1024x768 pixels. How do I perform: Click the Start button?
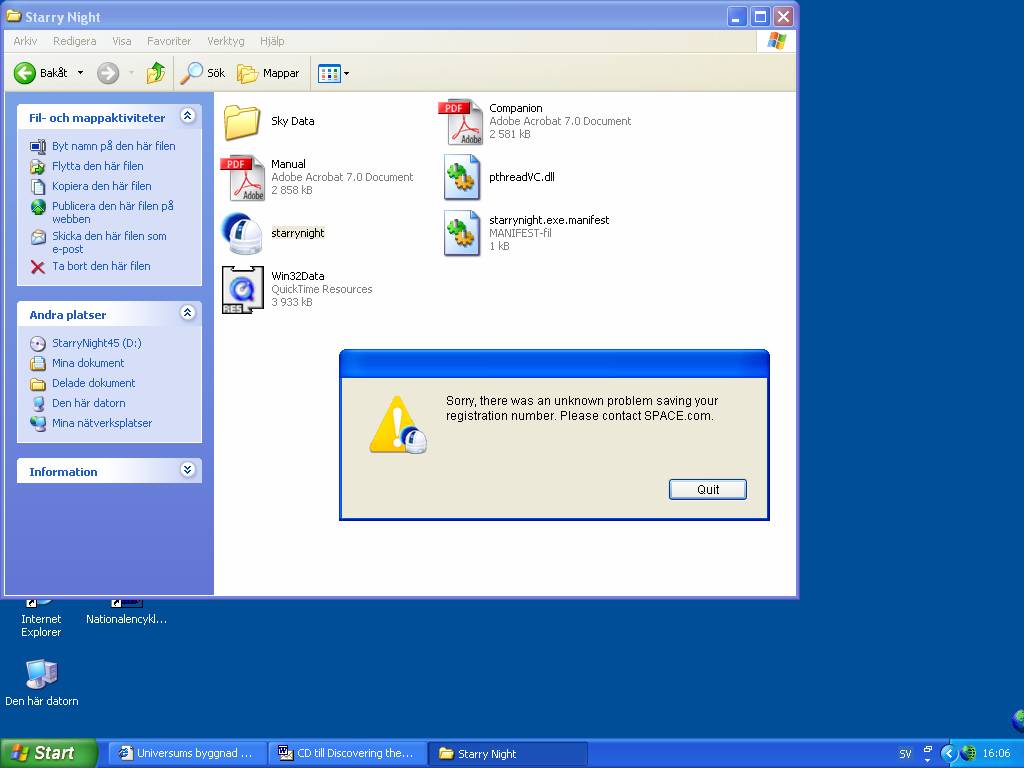point(49,753)
